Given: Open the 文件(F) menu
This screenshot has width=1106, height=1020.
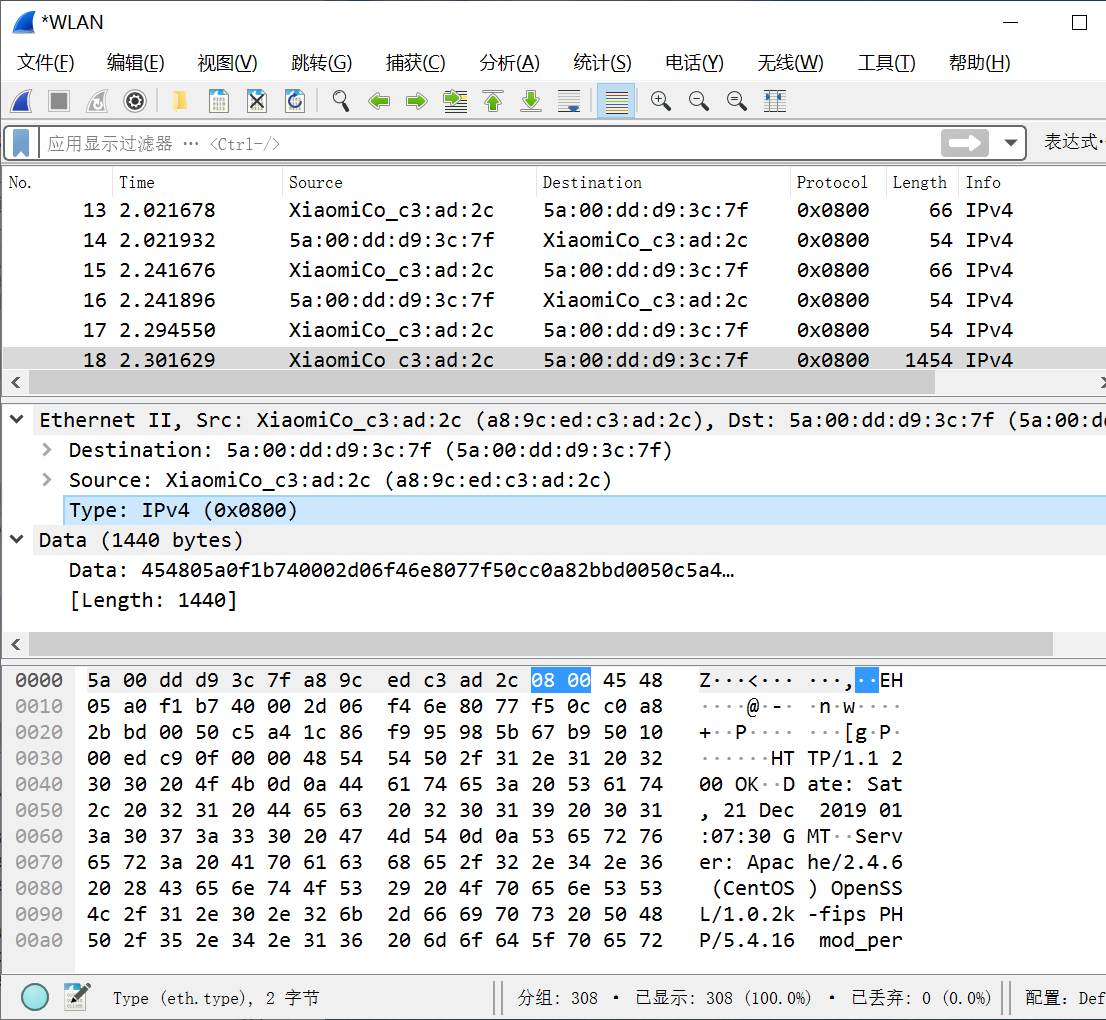Looking at the screenshot, I should click(46, 63).
